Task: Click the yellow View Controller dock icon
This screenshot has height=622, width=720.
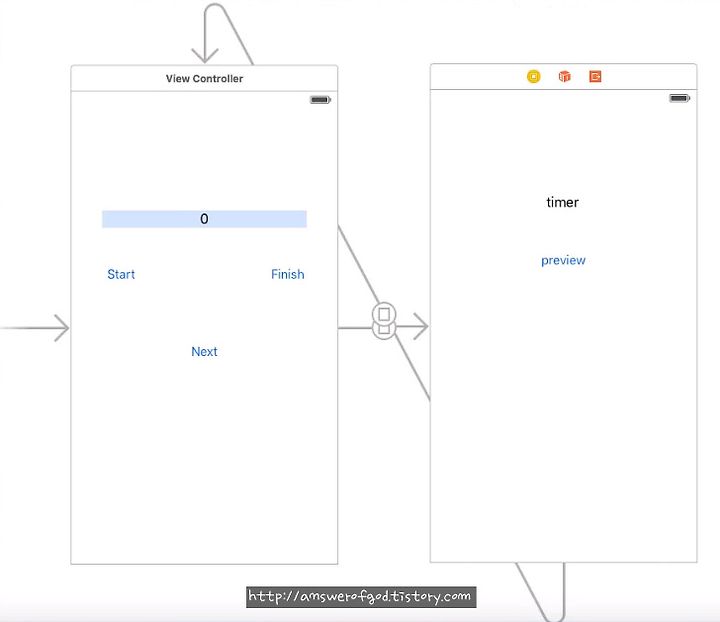Action: 533,76
